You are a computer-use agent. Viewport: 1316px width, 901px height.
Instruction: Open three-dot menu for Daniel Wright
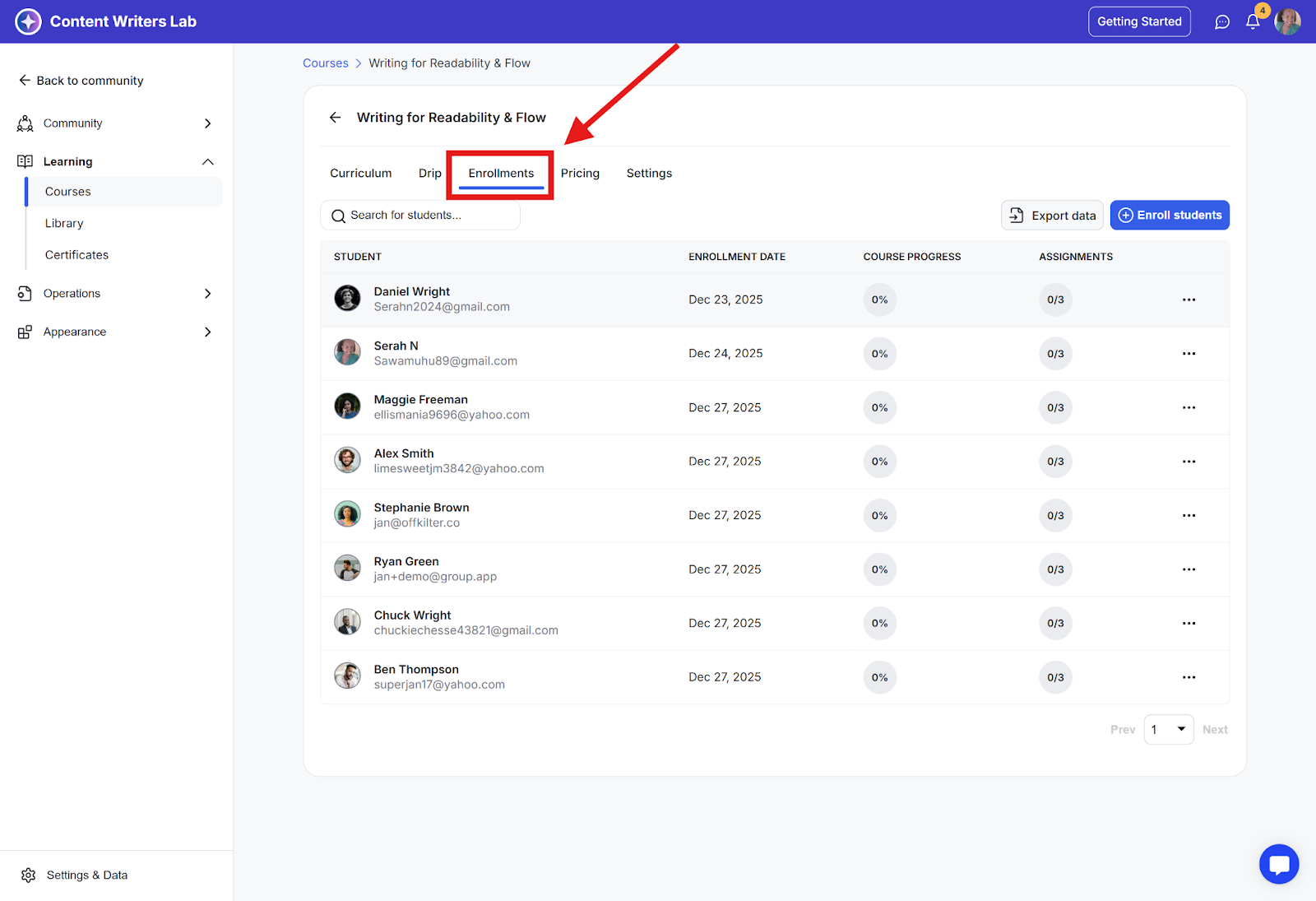(x=1189, y=300)
